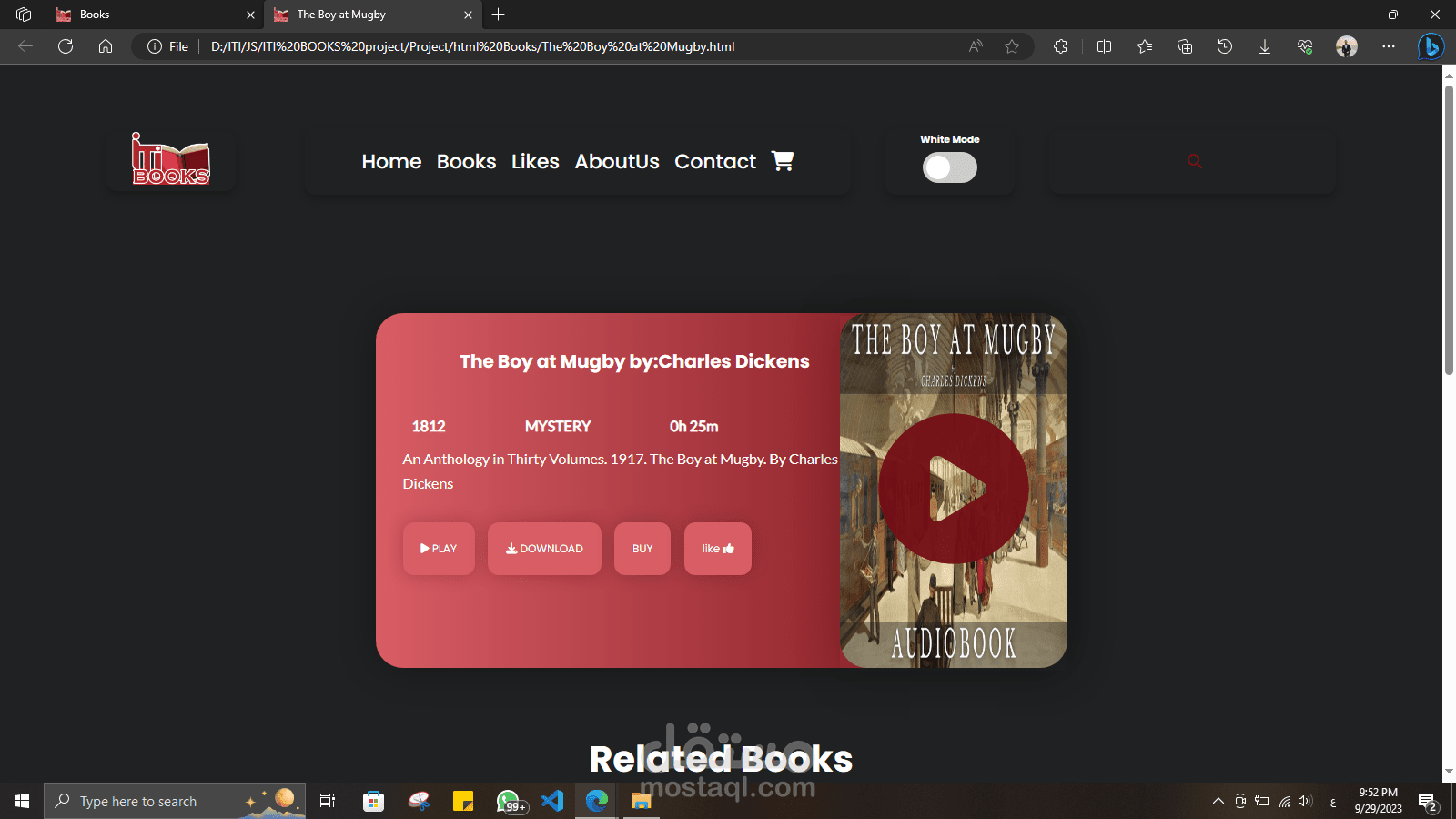
Task: Open Microsoft Store from taskbar
Action: 373,801
